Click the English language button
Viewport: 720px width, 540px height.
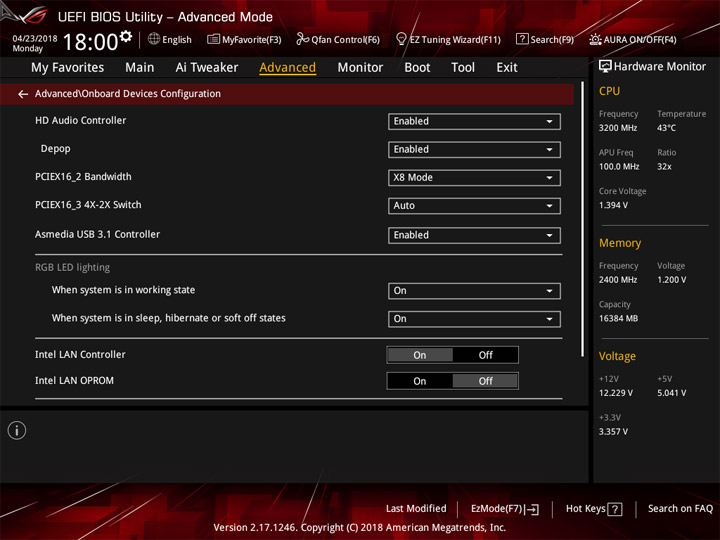coord(177,39)
